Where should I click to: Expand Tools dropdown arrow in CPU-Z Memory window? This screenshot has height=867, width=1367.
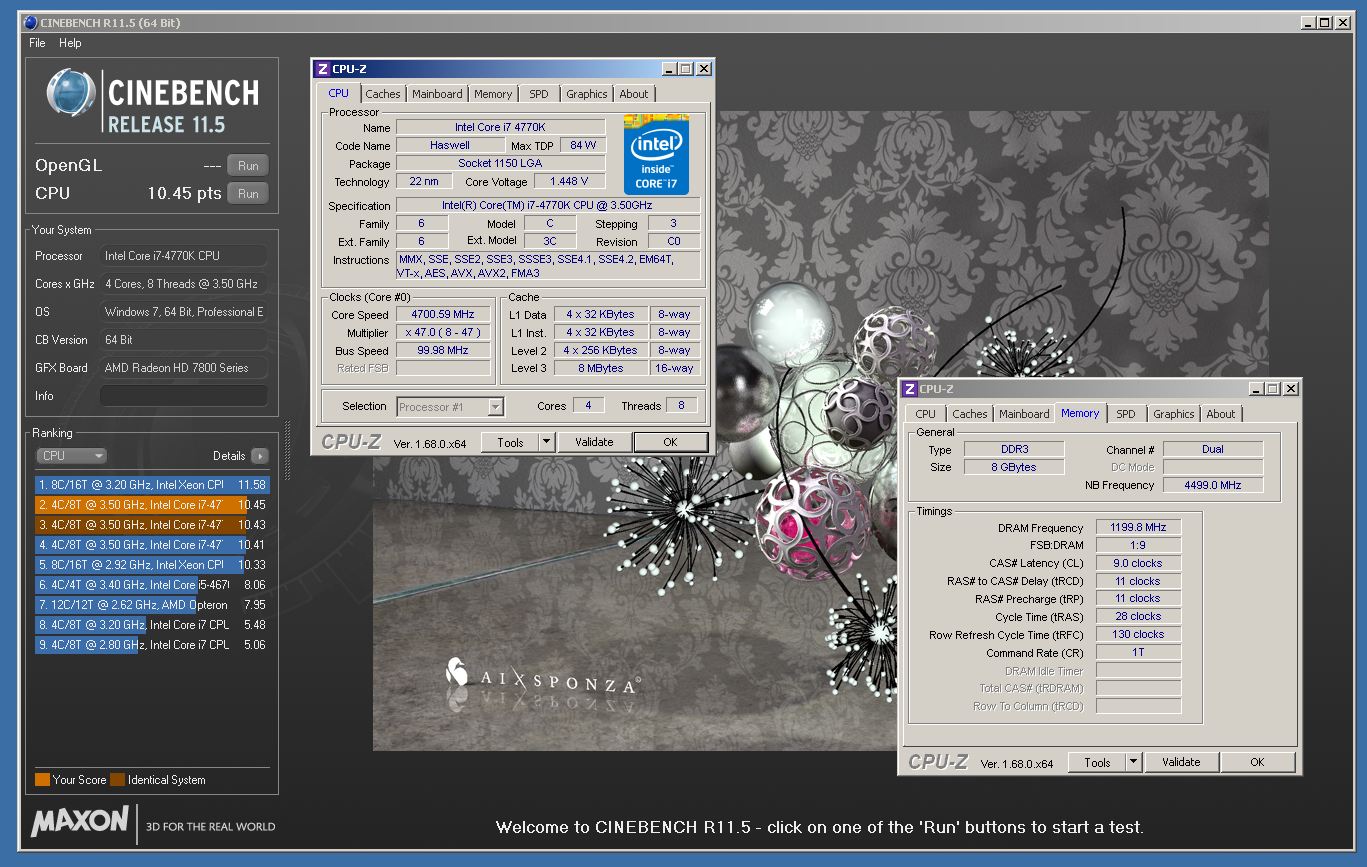pos(1134,762)
